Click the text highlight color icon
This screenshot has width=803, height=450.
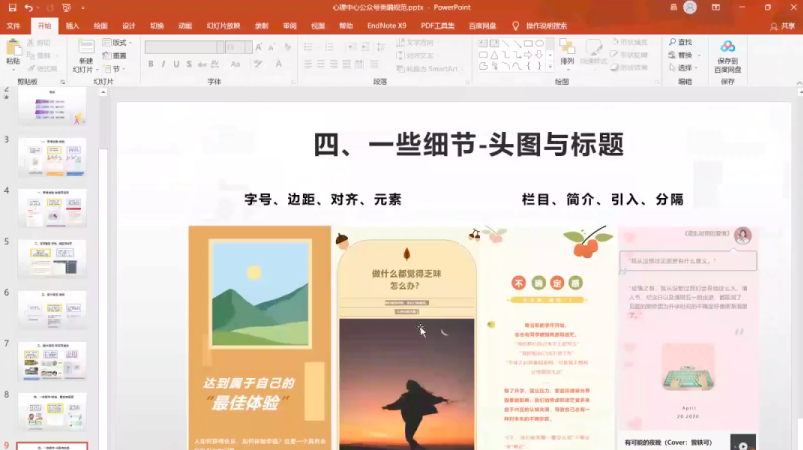[x=258, y=64]
